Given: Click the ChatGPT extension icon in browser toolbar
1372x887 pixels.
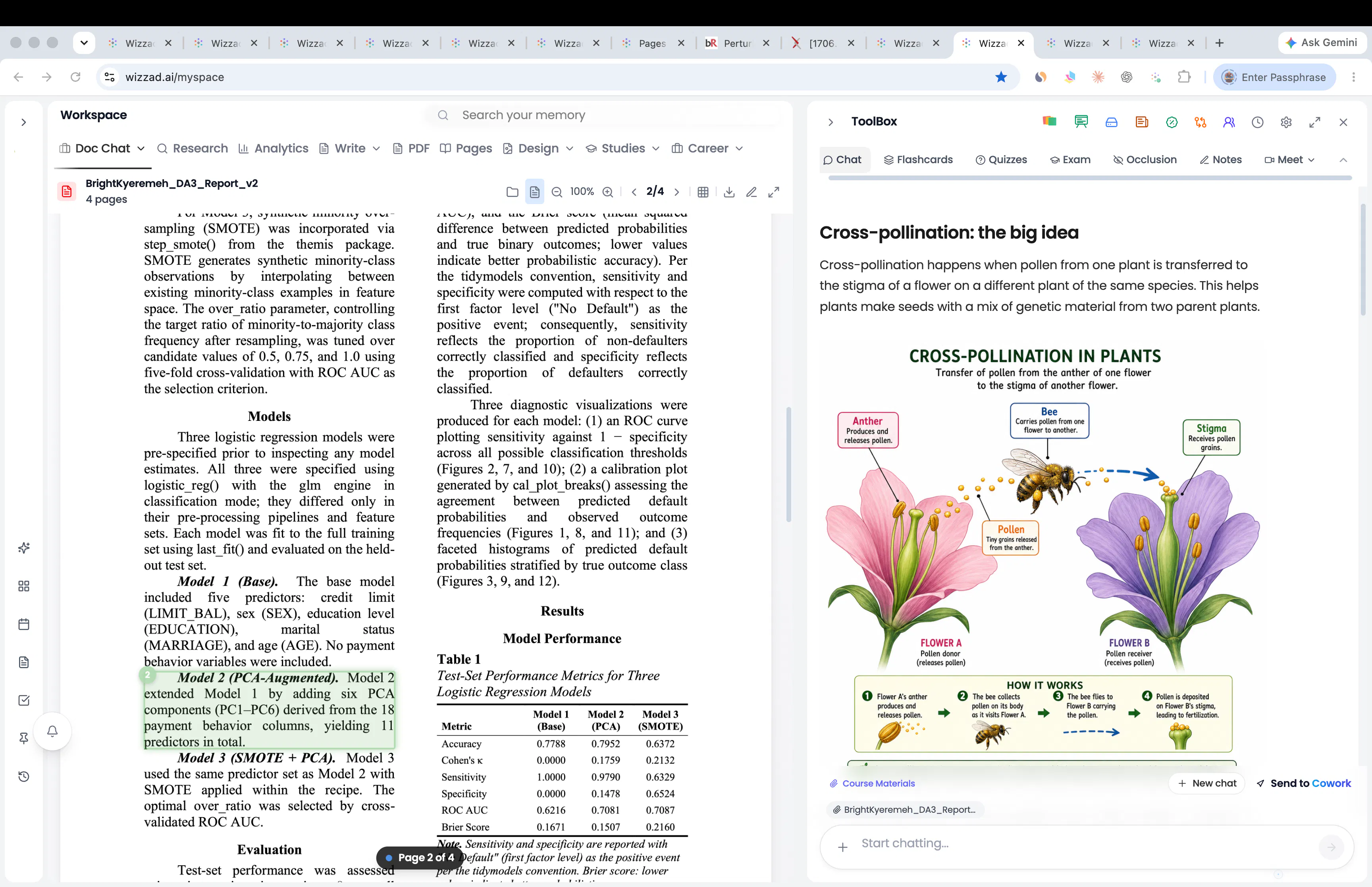Looking at the screenshot, I should tap(1127, 77).
